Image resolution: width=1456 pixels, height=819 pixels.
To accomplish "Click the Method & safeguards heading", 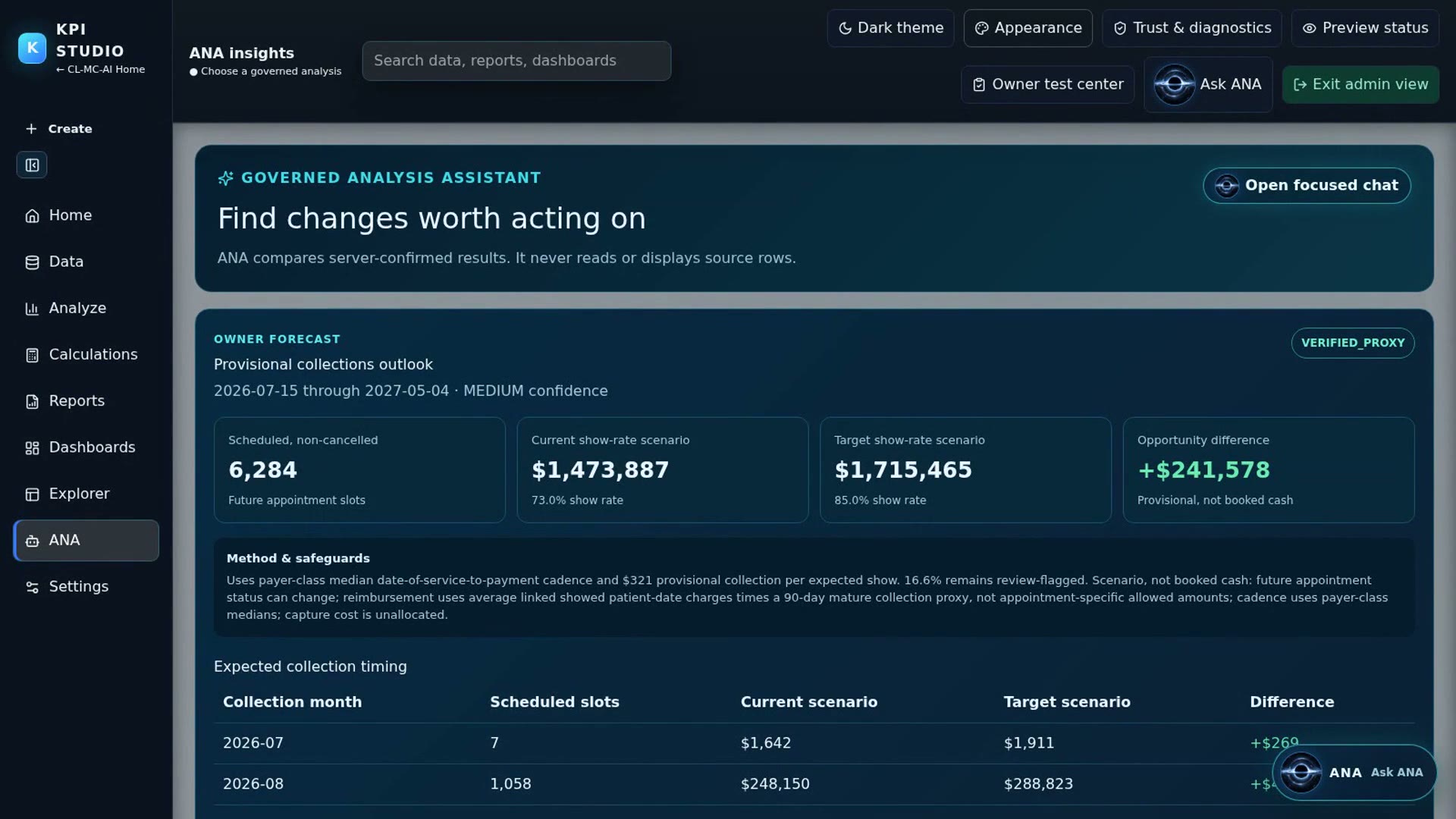I will (298, 558).
